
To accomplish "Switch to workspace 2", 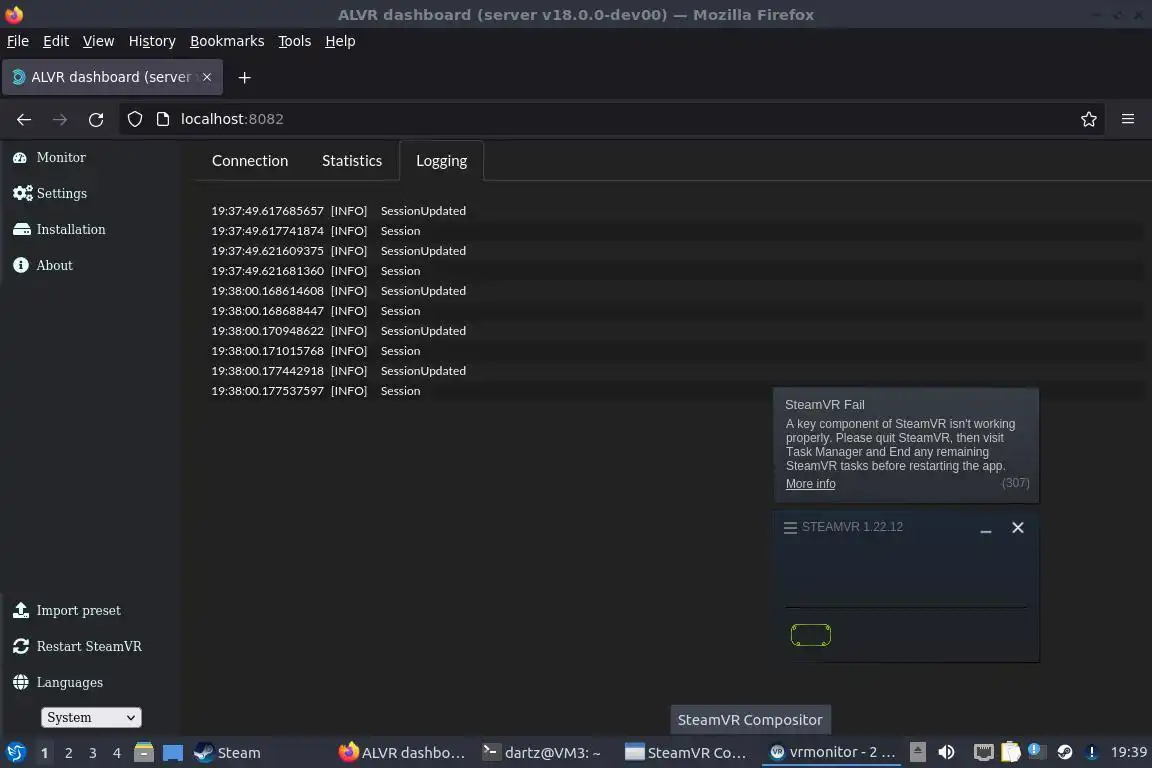I will click(x=68, y=753).
